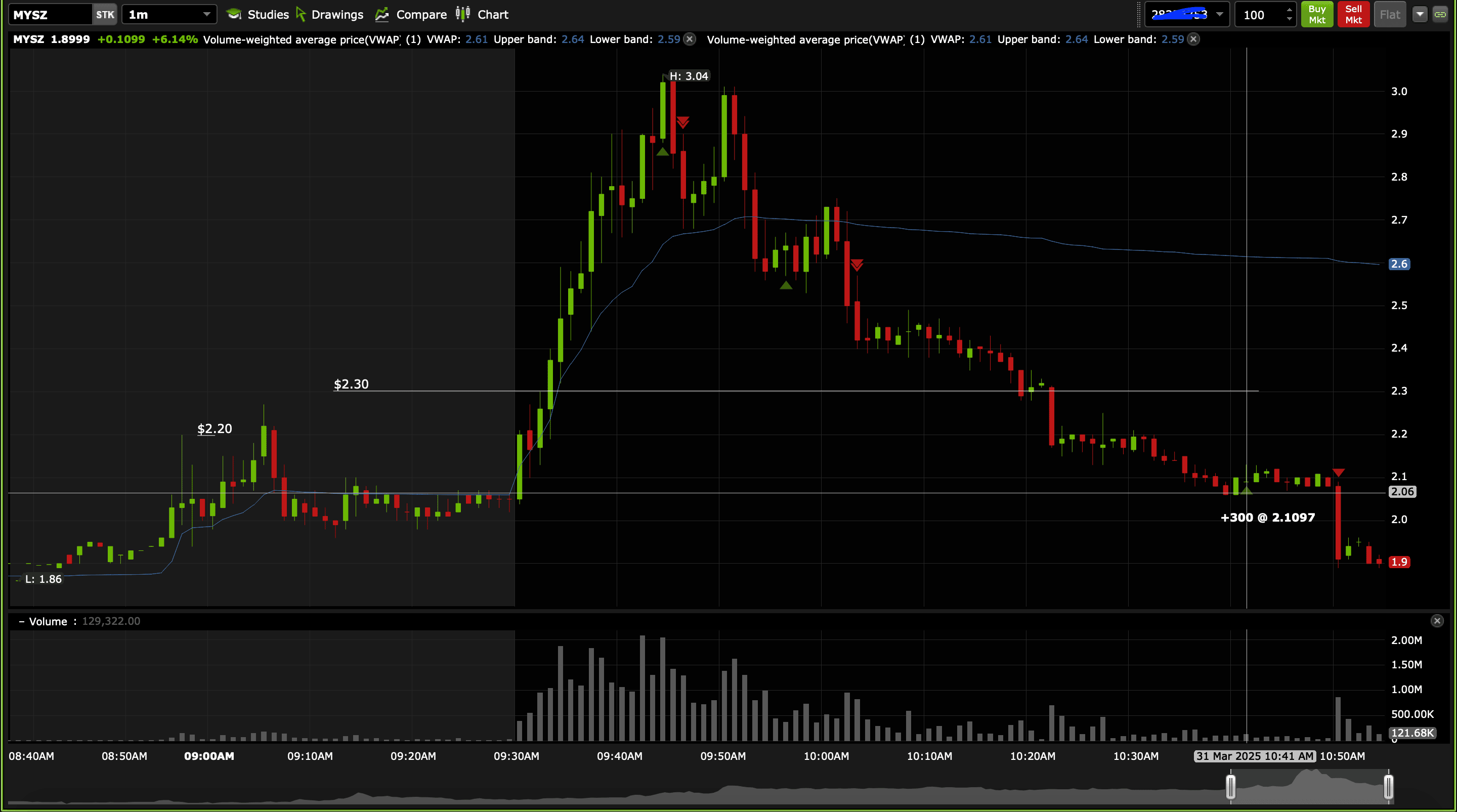Click the STK instrument type badge
Viewport: 1457px width, 812px height.
[105, 14]
